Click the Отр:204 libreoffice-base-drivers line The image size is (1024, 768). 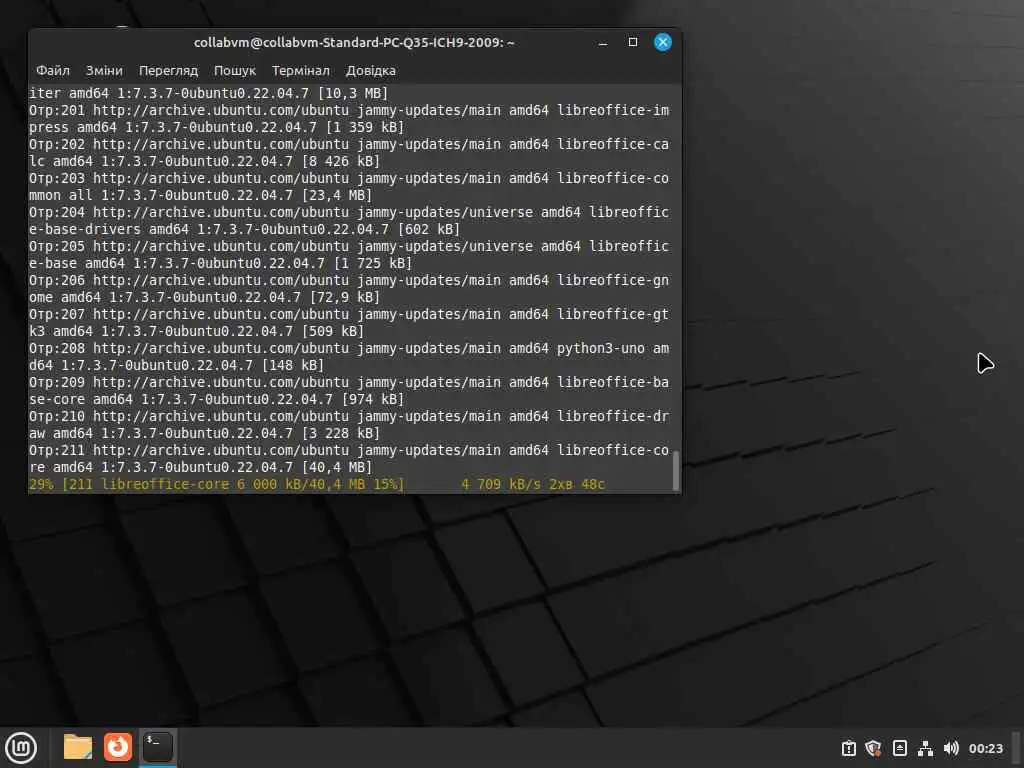pyautogui.click(x=349, y=220)
